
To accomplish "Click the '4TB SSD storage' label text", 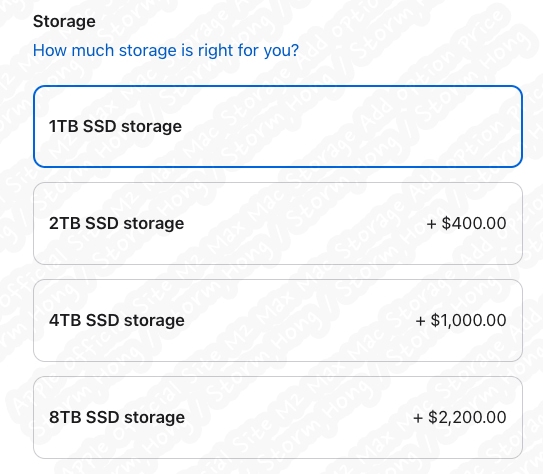I will [117, 320].
